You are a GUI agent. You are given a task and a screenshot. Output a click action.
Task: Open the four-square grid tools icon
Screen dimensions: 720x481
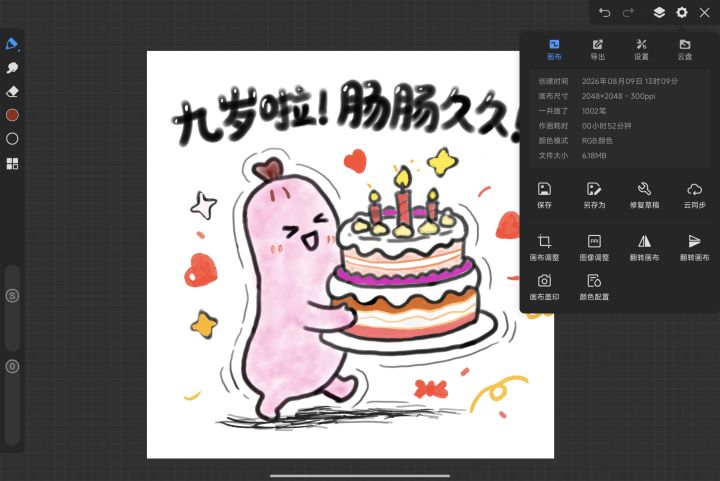tap(12, 163)
